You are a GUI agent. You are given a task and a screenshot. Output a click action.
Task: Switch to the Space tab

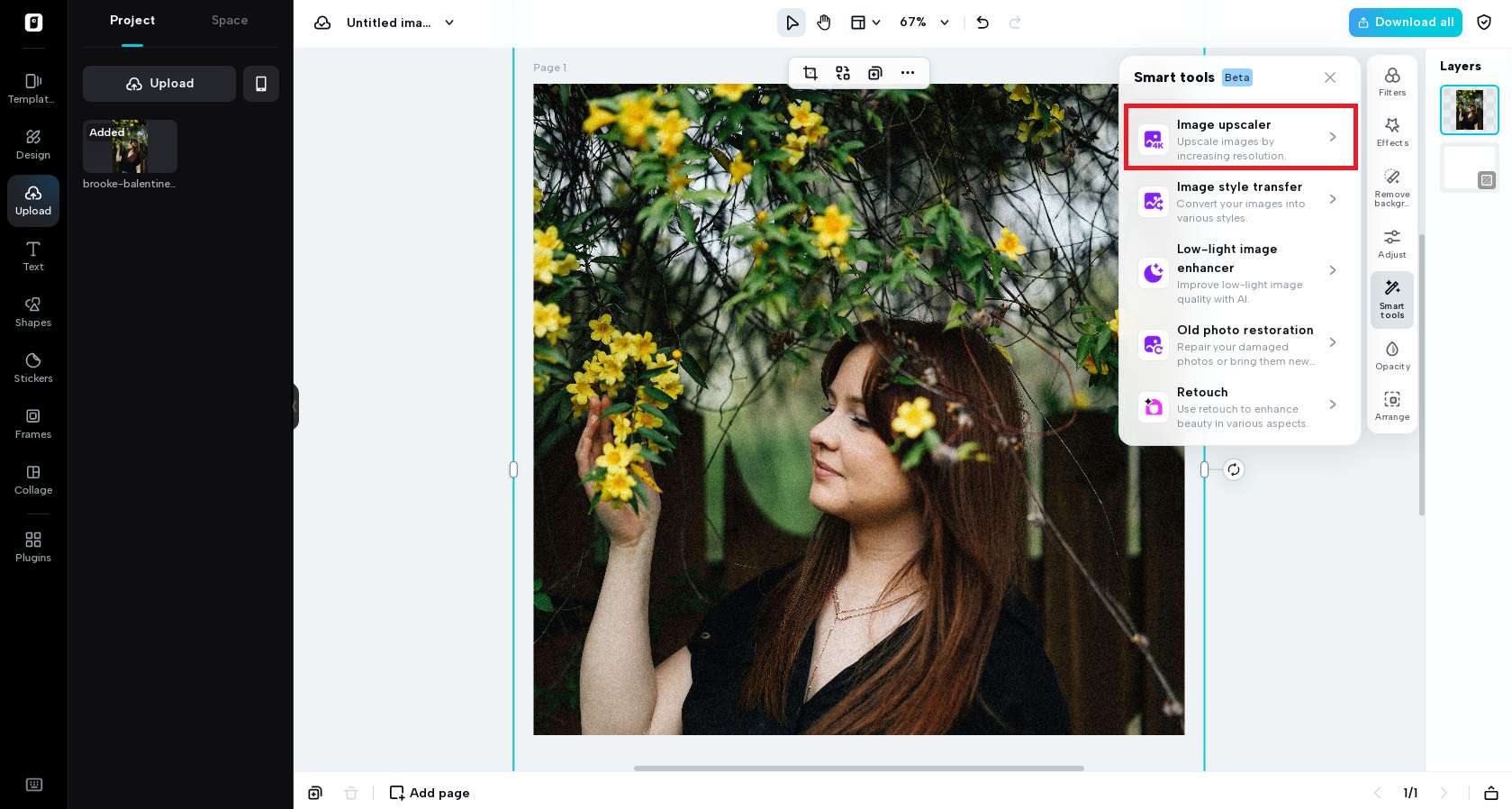tap(230, 21)
